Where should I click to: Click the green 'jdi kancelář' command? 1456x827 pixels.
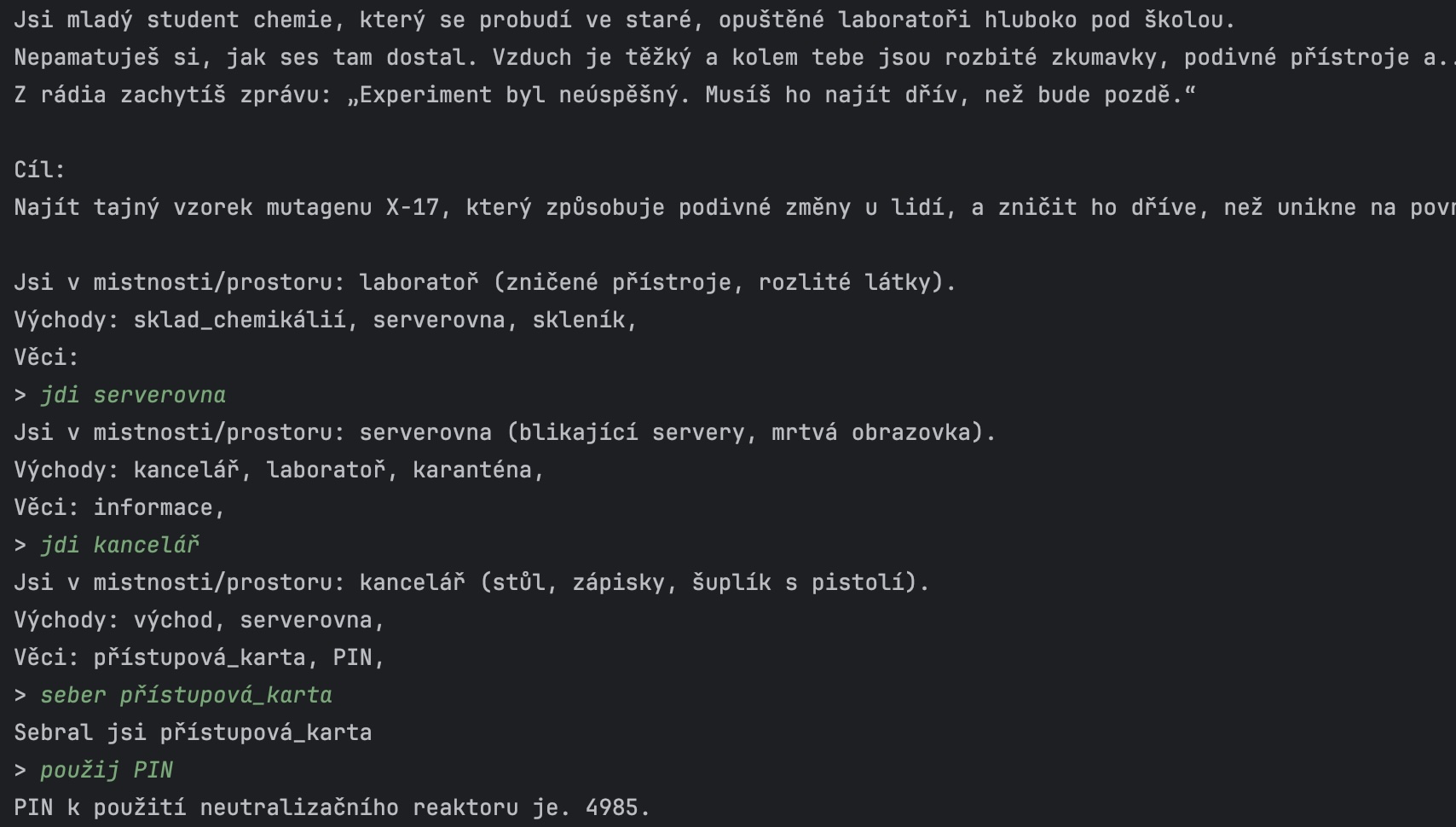[119, 545]
